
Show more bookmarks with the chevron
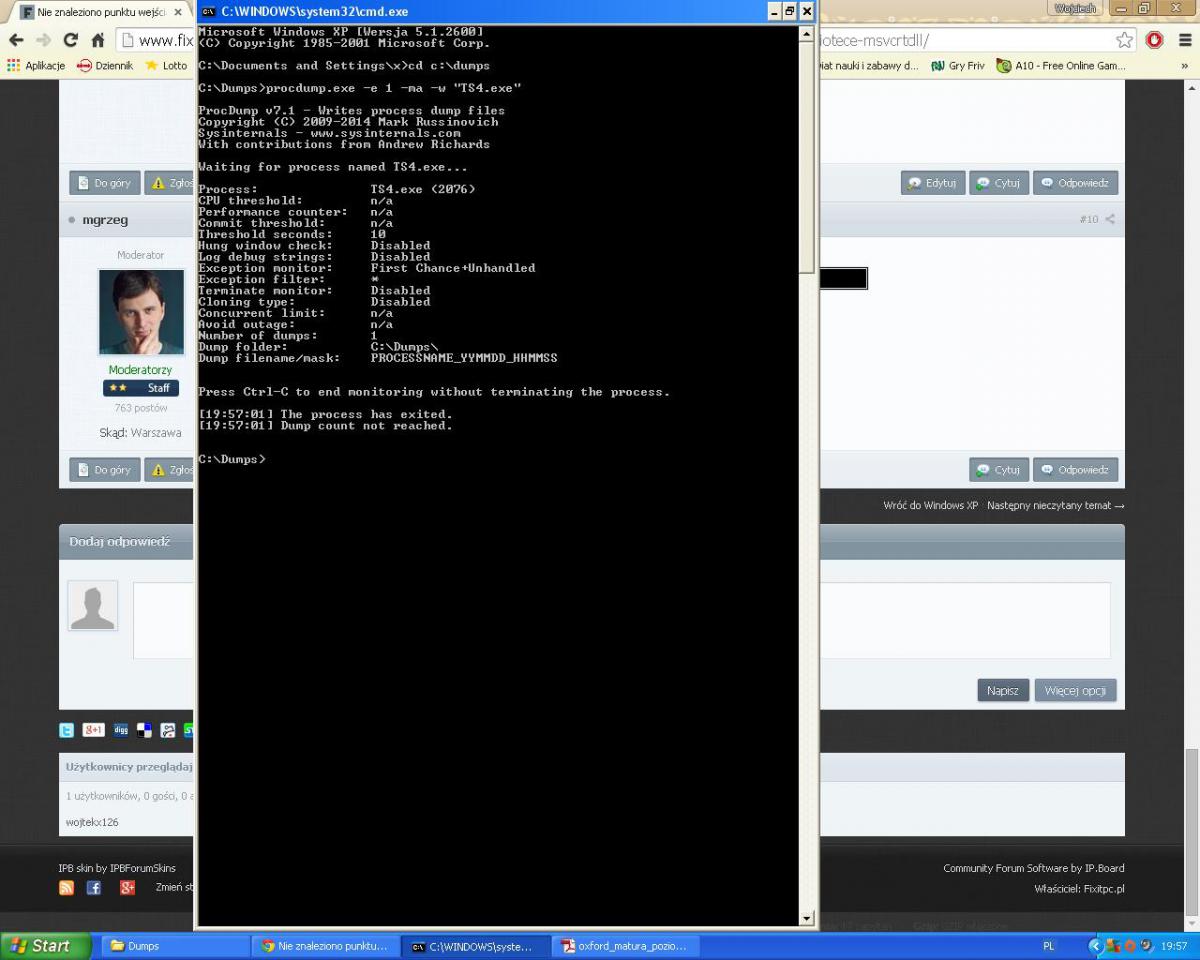pos(1185,66)
